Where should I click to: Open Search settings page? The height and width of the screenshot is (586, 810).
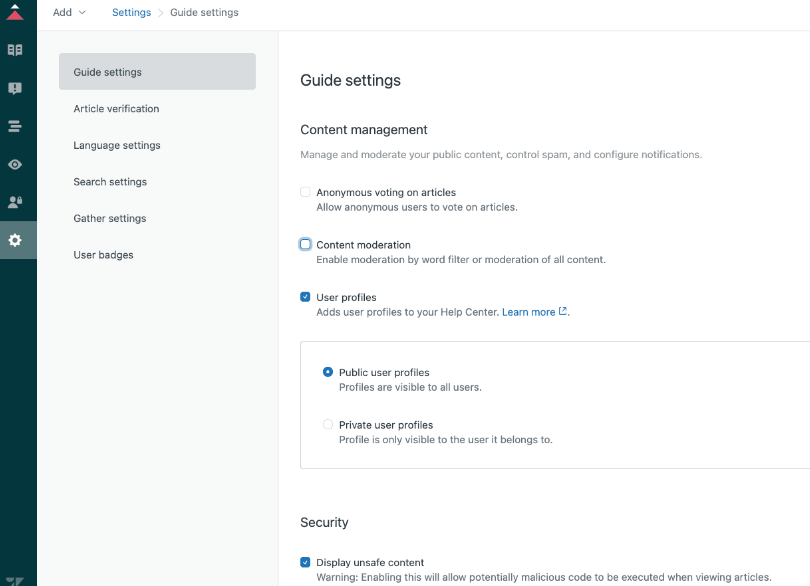click(110, 182)
